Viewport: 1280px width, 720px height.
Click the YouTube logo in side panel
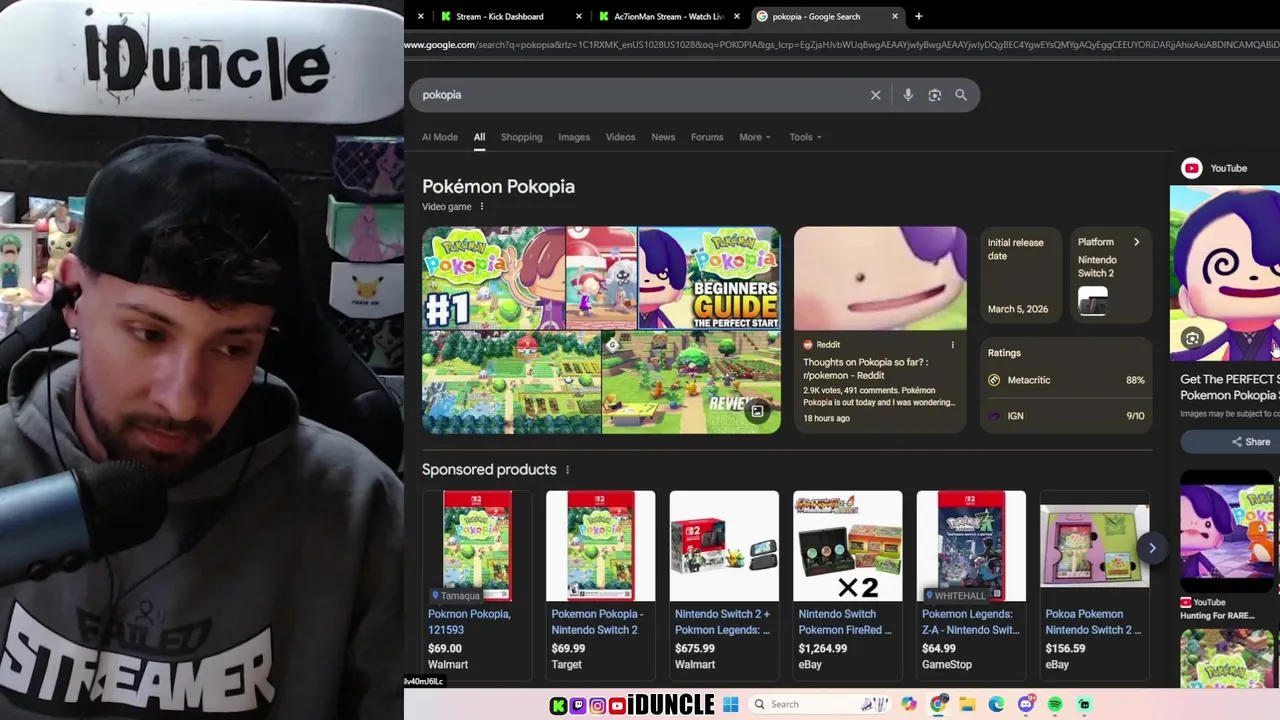[1191, 168]
